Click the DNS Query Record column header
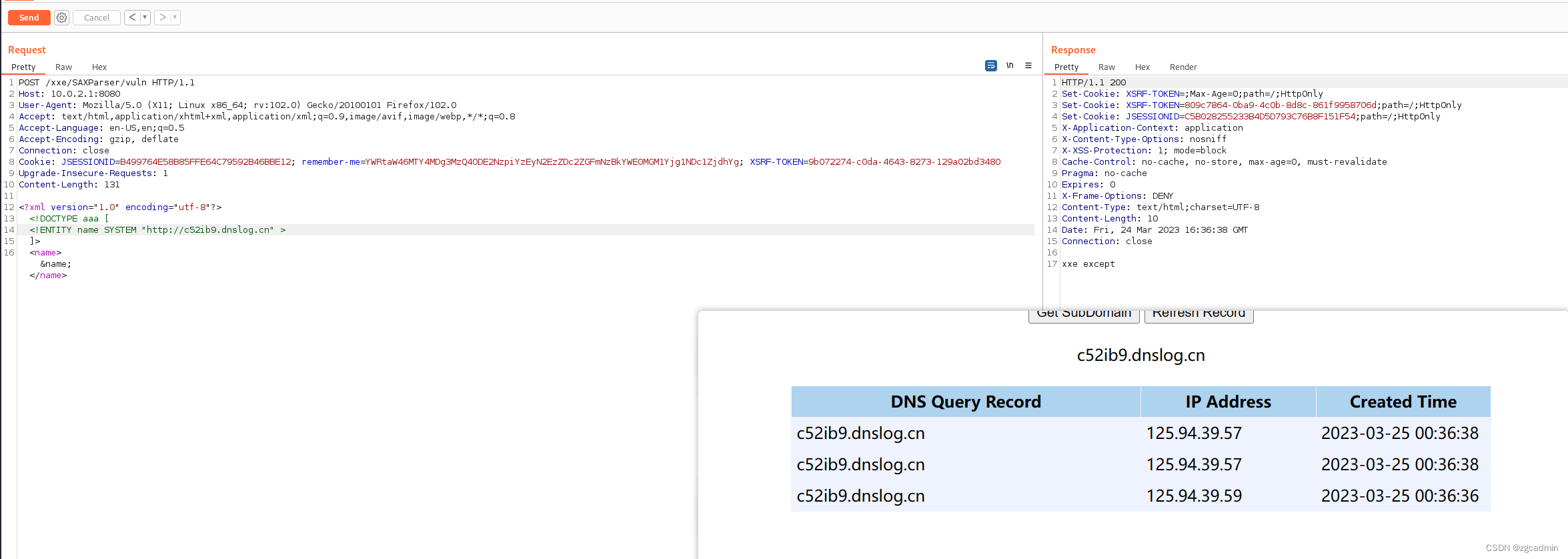This screenshot has height=559, width=1568. point(966,402)
